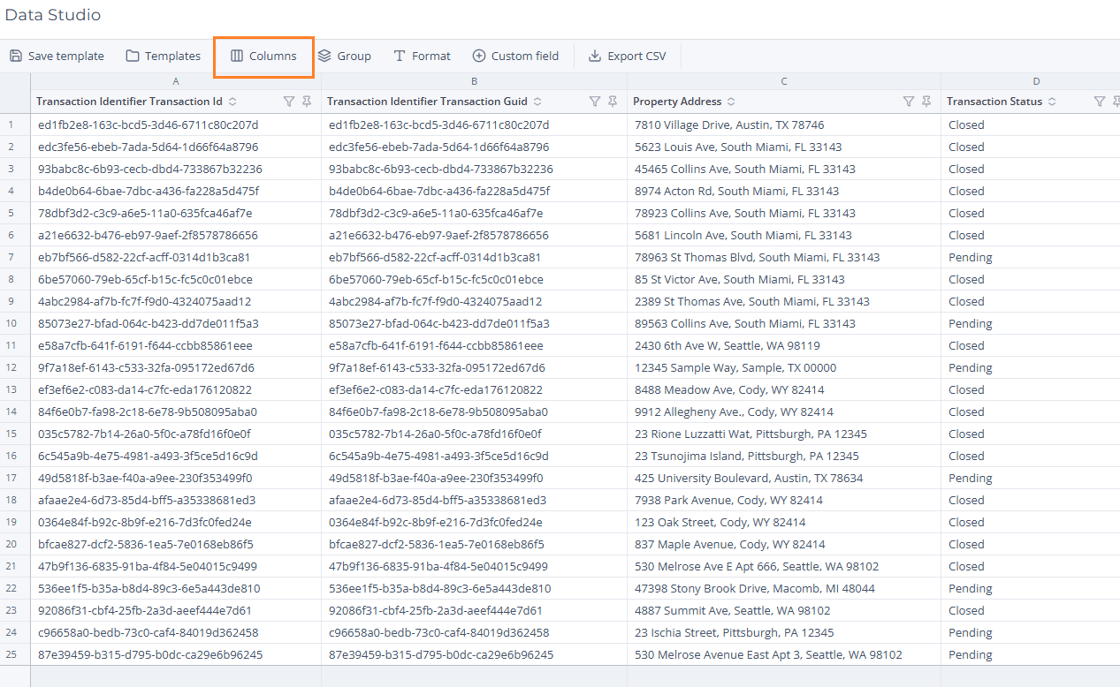The width and height of the screenshot is (1120, 687).
Task: Pin the Transaction Identifier Transaction Id column
Action: [306, 101]
